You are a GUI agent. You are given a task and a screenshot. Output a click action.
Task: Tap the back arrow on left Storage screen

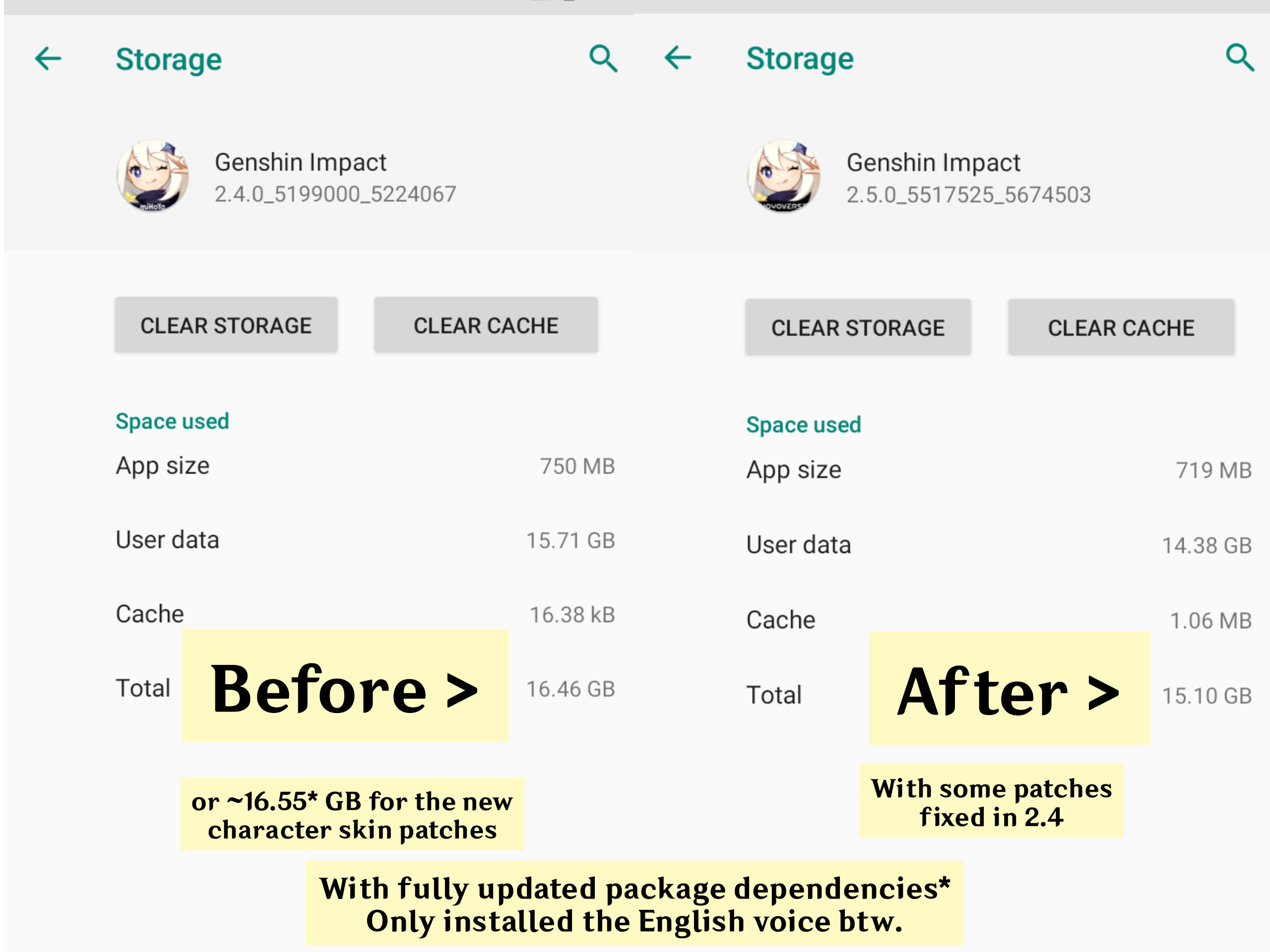pos(48,59)
